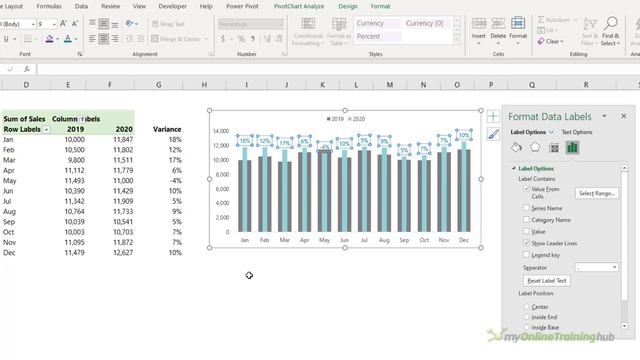This screenshot has width=640, height=360.
Task: Open Label Options tab dropdown arrow
Action: point(551,132)
